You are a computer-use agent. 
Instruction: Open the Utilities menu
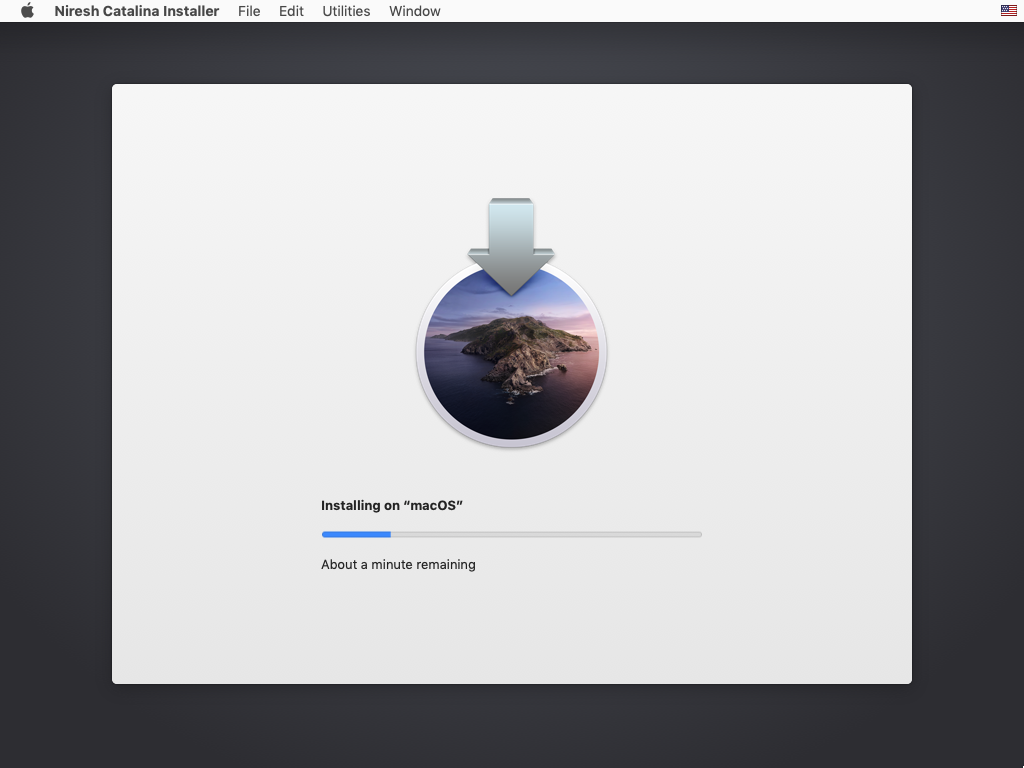346,11
